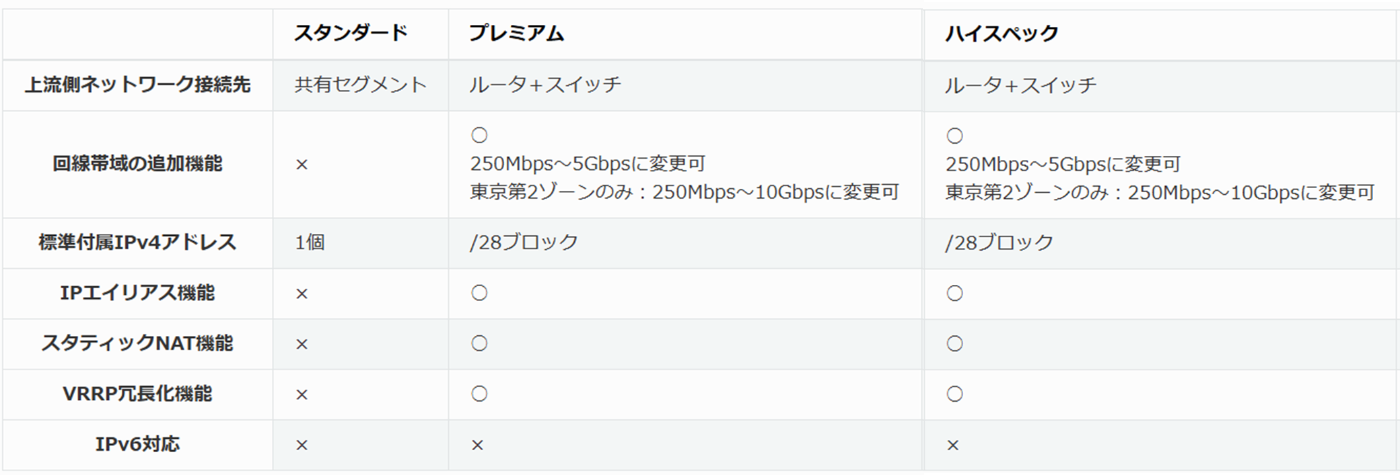Click the 1個 cell in スタンダード column
The height and width of the screenshot is (475, 1400).
point(310,242)
